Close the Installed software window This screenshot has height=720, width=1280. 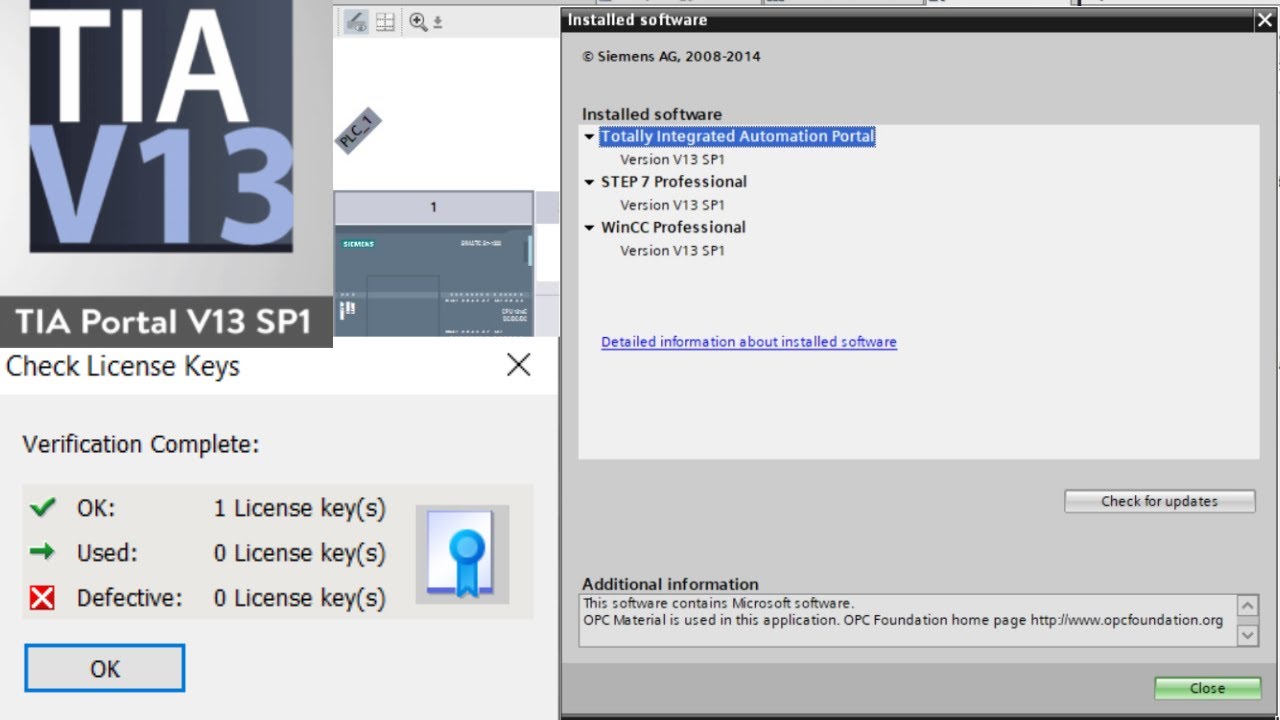pyautogui.click(x=1264, y=20)
